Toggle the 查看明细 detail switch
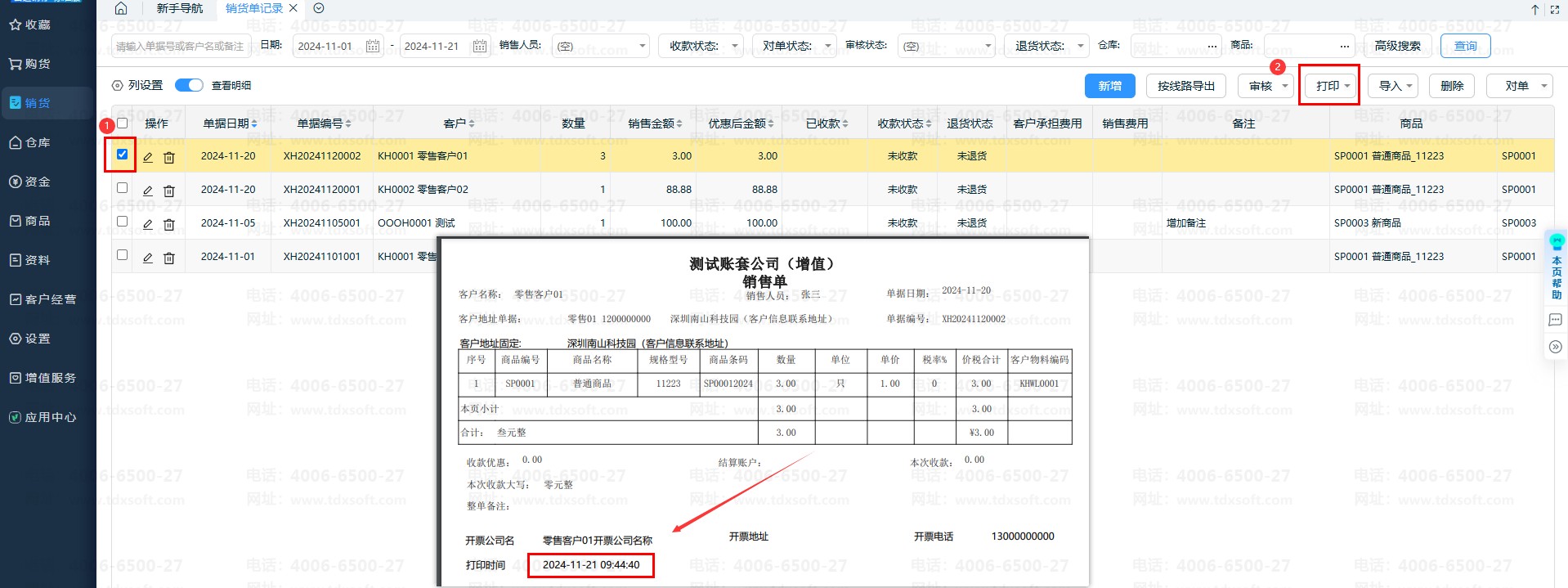 pos(189,85)
